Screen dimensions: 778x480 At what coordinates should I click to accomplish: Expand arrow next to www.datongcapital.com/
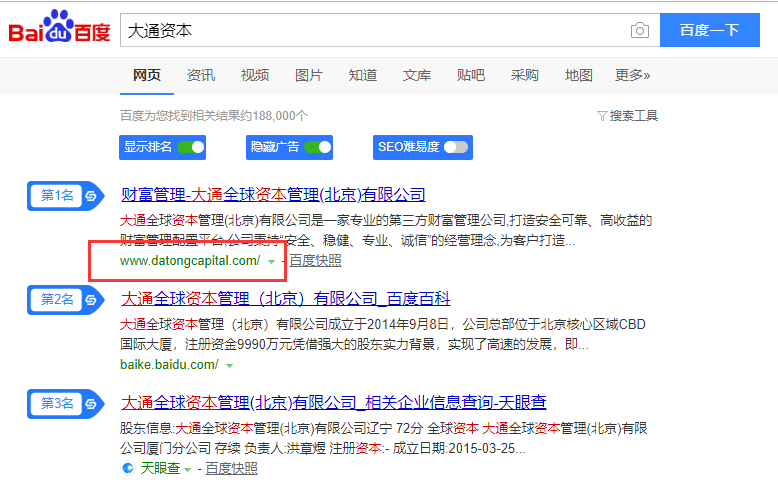coord(271,262)
